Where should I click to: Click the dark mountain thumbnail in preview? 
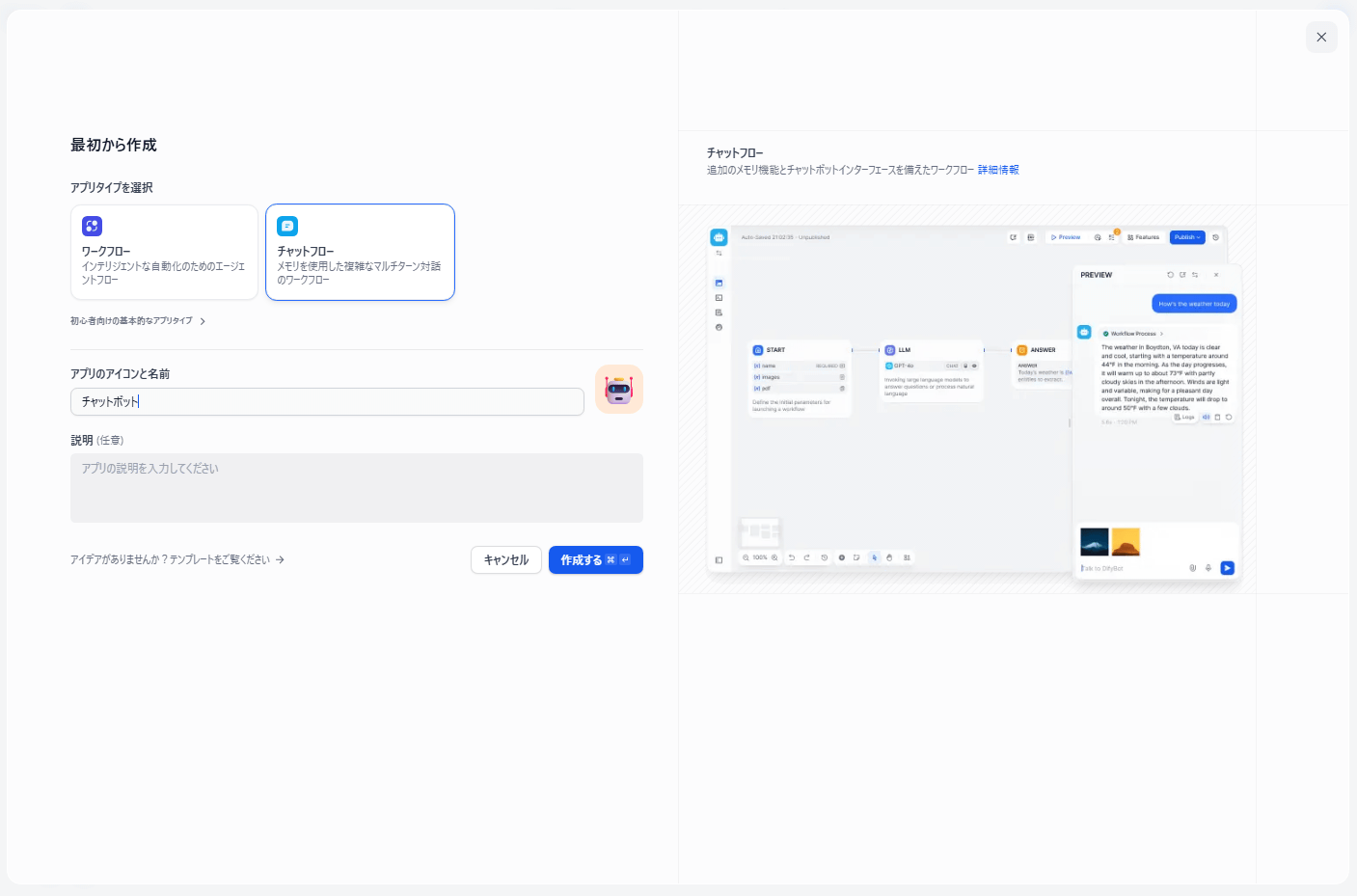[1095, 542]
